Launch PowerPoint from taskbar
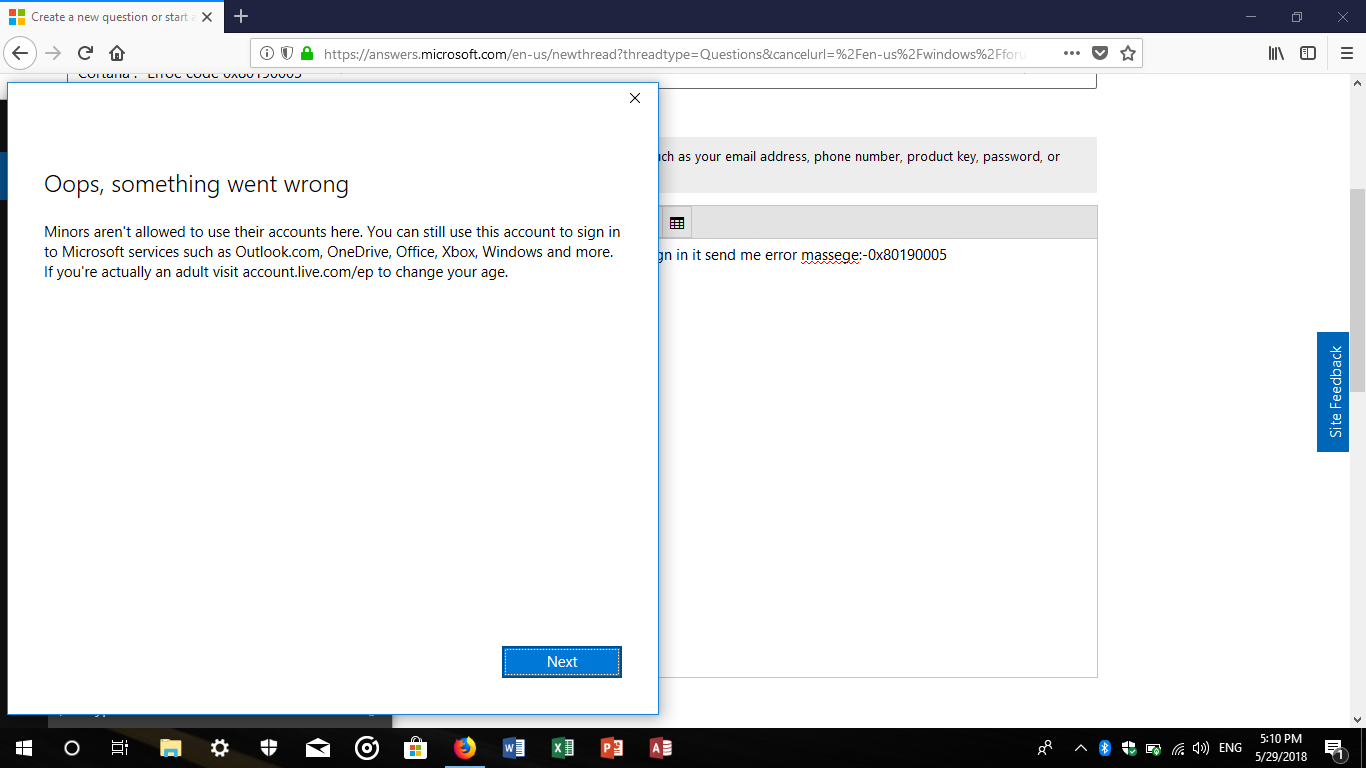This screenshot has width=1366, height=768. tap(612, 748)
